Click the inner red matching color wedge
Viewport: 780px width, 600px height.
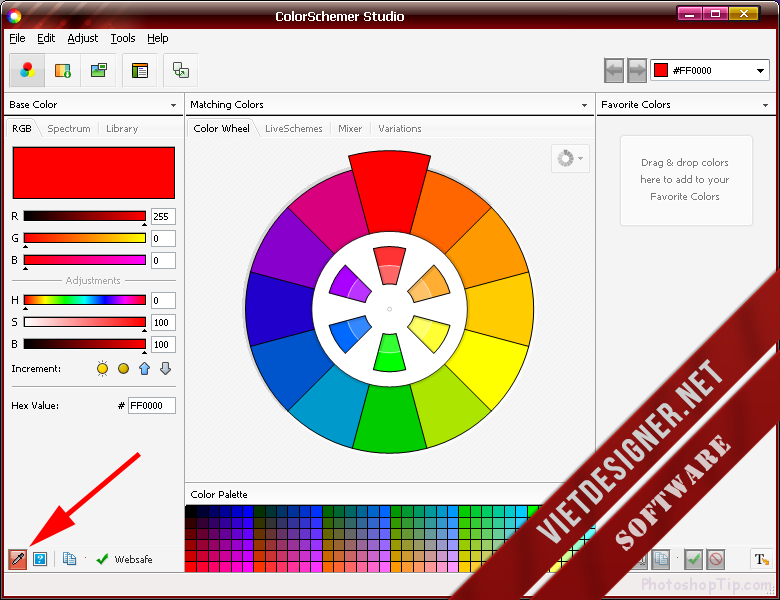tap(390, 266)
